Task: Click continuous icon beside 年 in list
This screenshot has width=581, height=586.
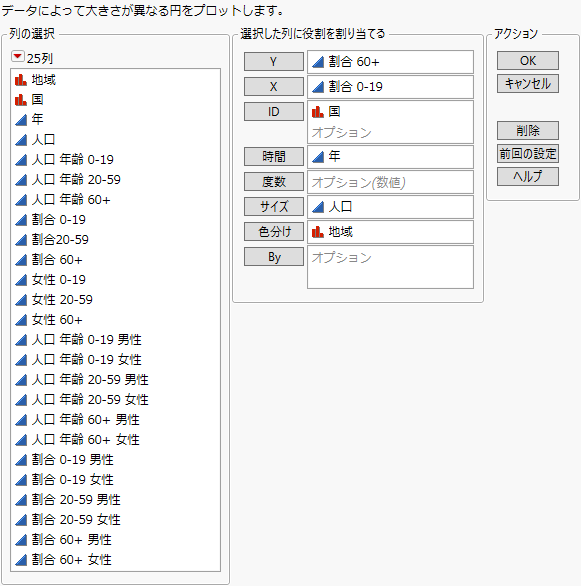Action: (21, 120)
